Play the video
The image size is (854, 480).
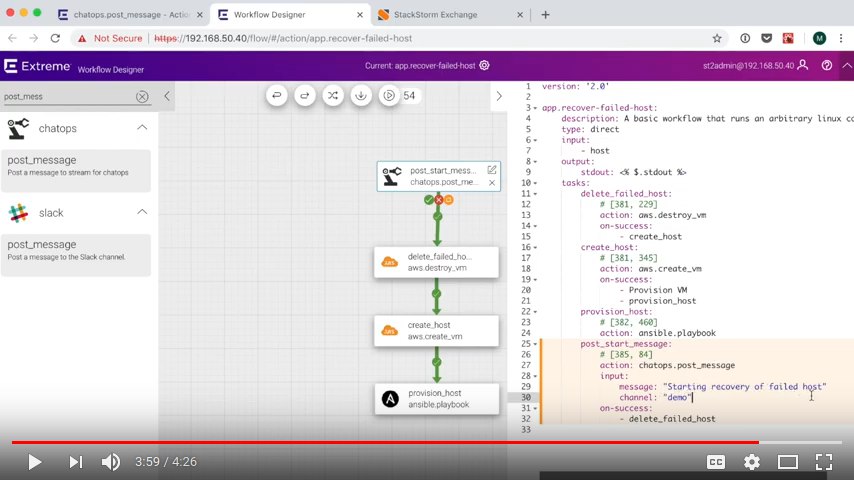[34, 462]
